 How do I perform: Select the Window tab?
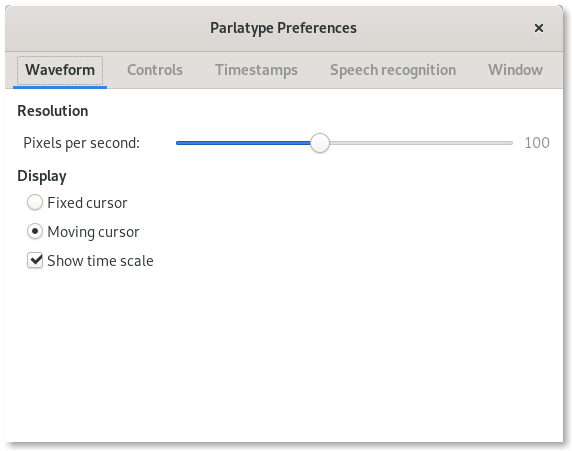tap(515, 70)
